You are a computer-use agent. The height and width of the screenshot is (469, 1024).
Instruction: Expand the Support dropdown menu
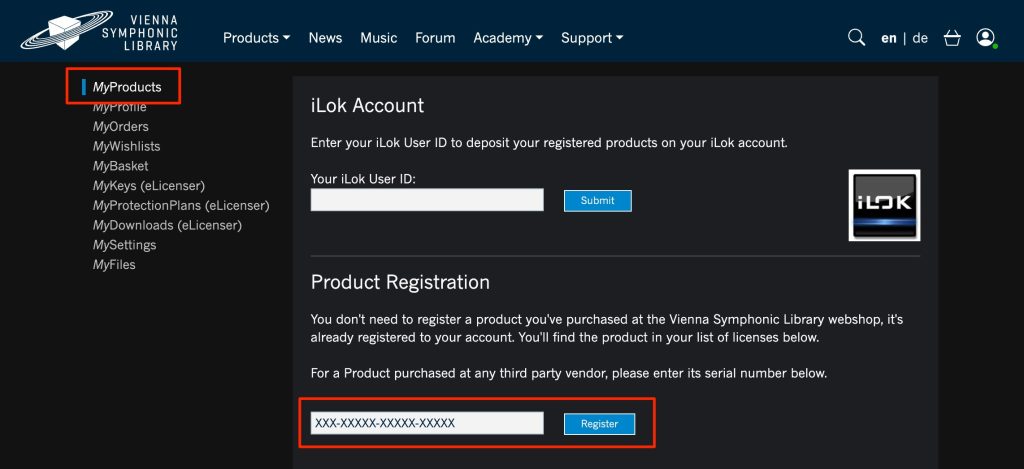click(x=591, y=38)
